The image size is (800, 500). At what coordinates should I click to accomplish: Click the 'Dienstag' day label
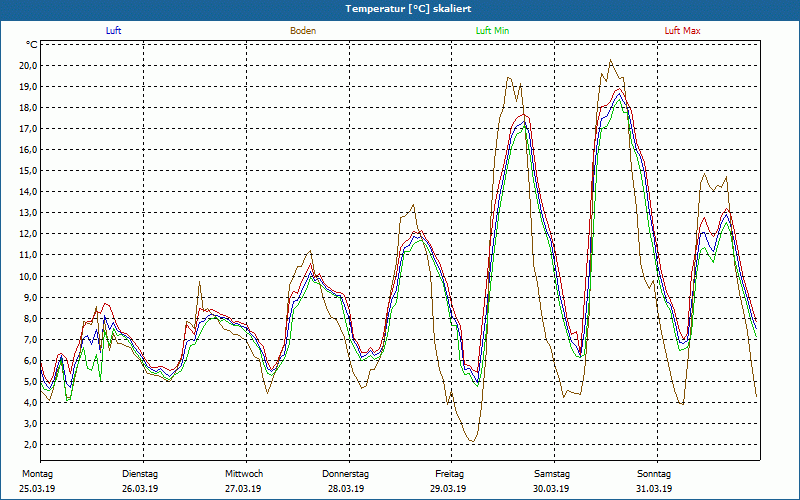coord(140,474)
